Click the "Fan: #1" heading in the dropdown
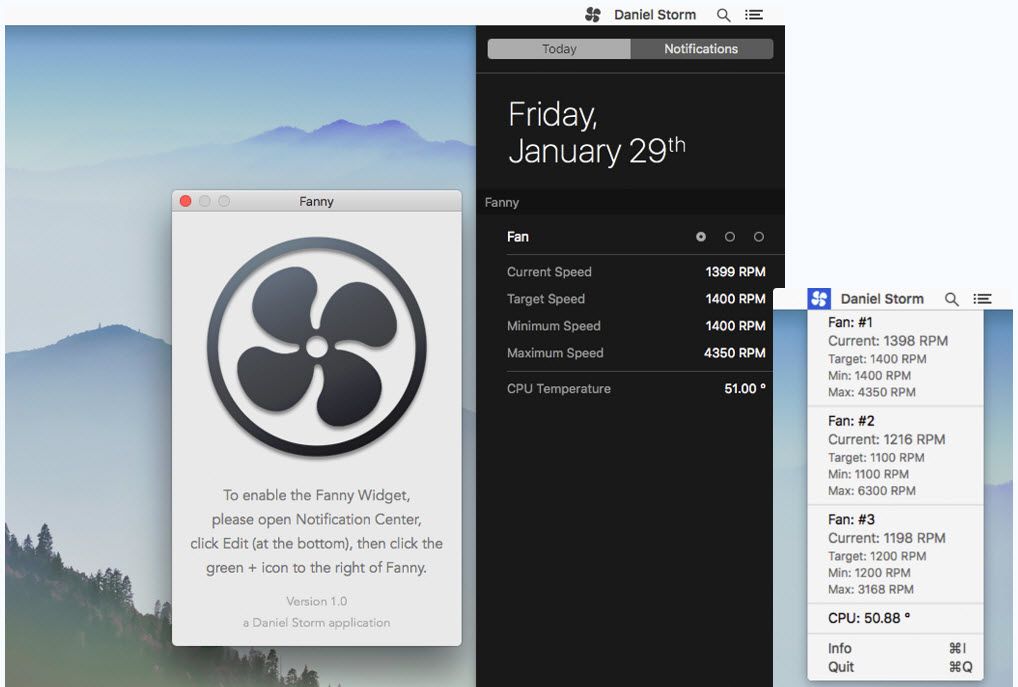1018x687 pixels. 850,323
